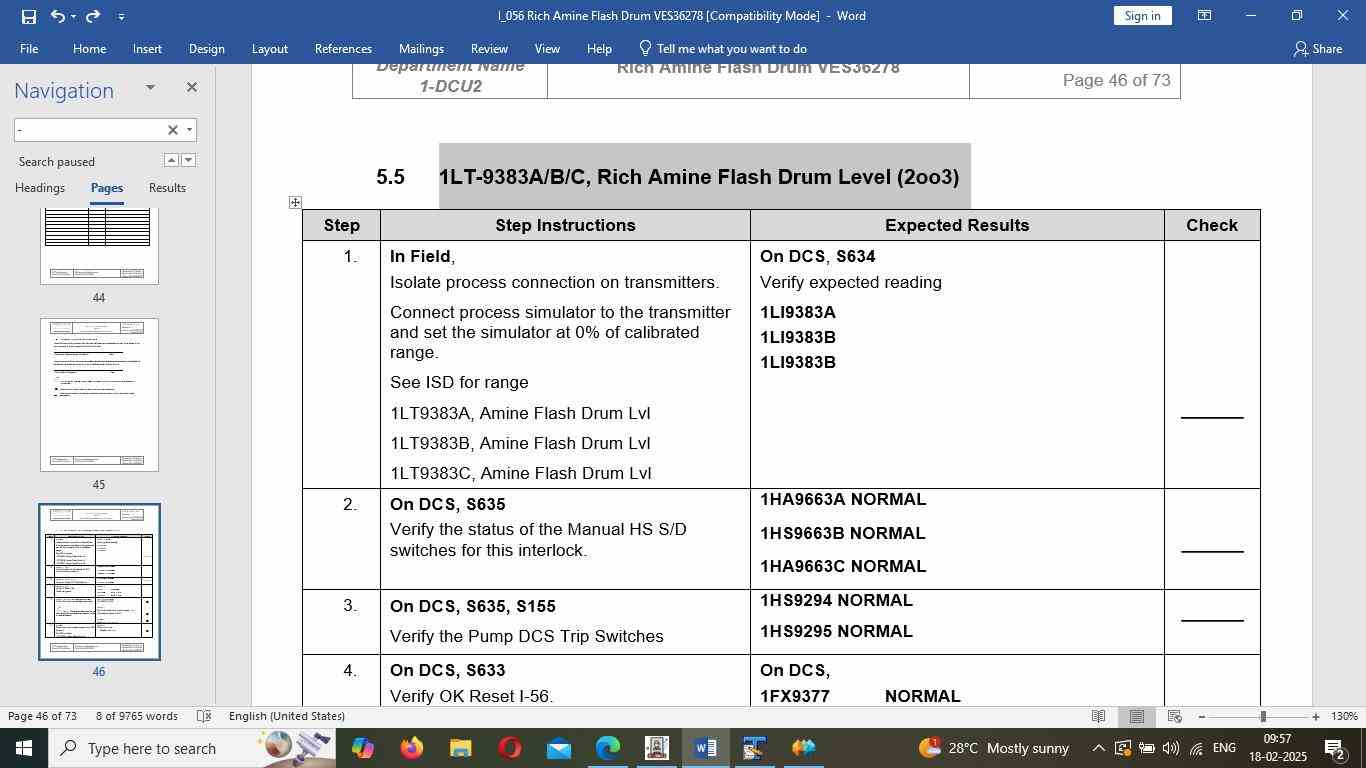1366x768 pixels.
Task: Click the spelling and proofing check icon
Action: [204, 716]
